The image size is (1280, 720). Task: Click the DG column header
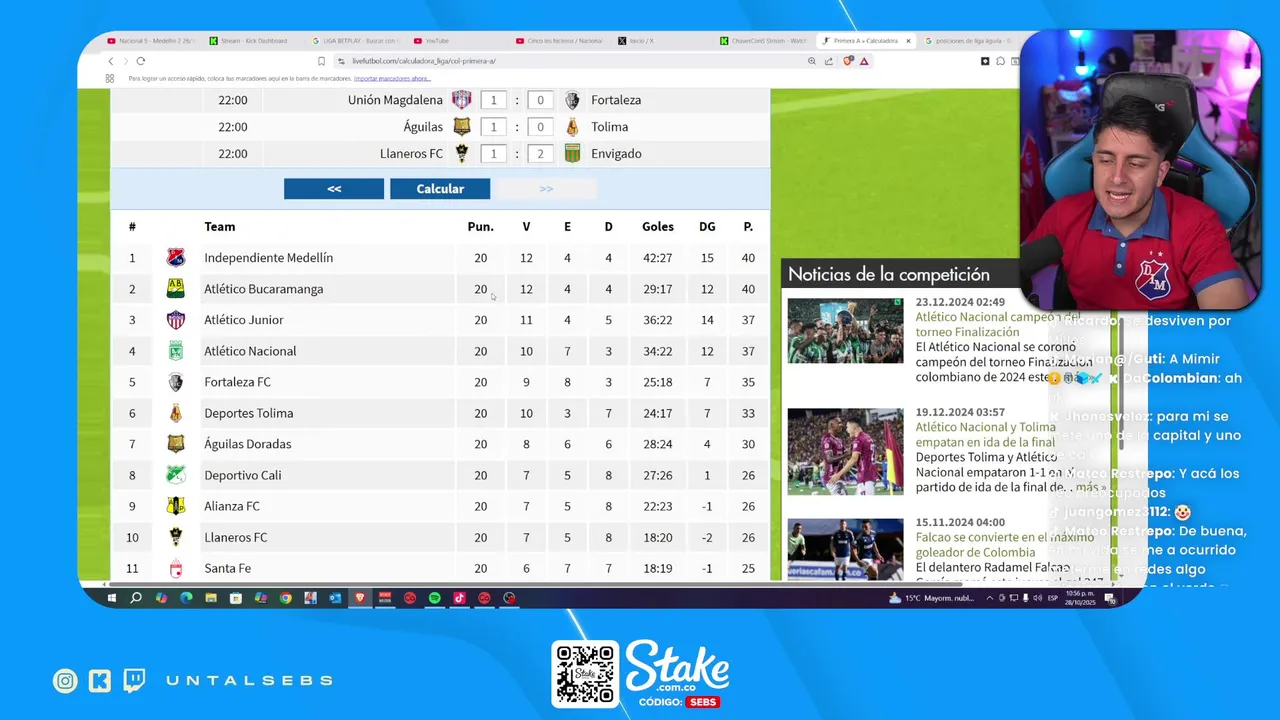707,227
